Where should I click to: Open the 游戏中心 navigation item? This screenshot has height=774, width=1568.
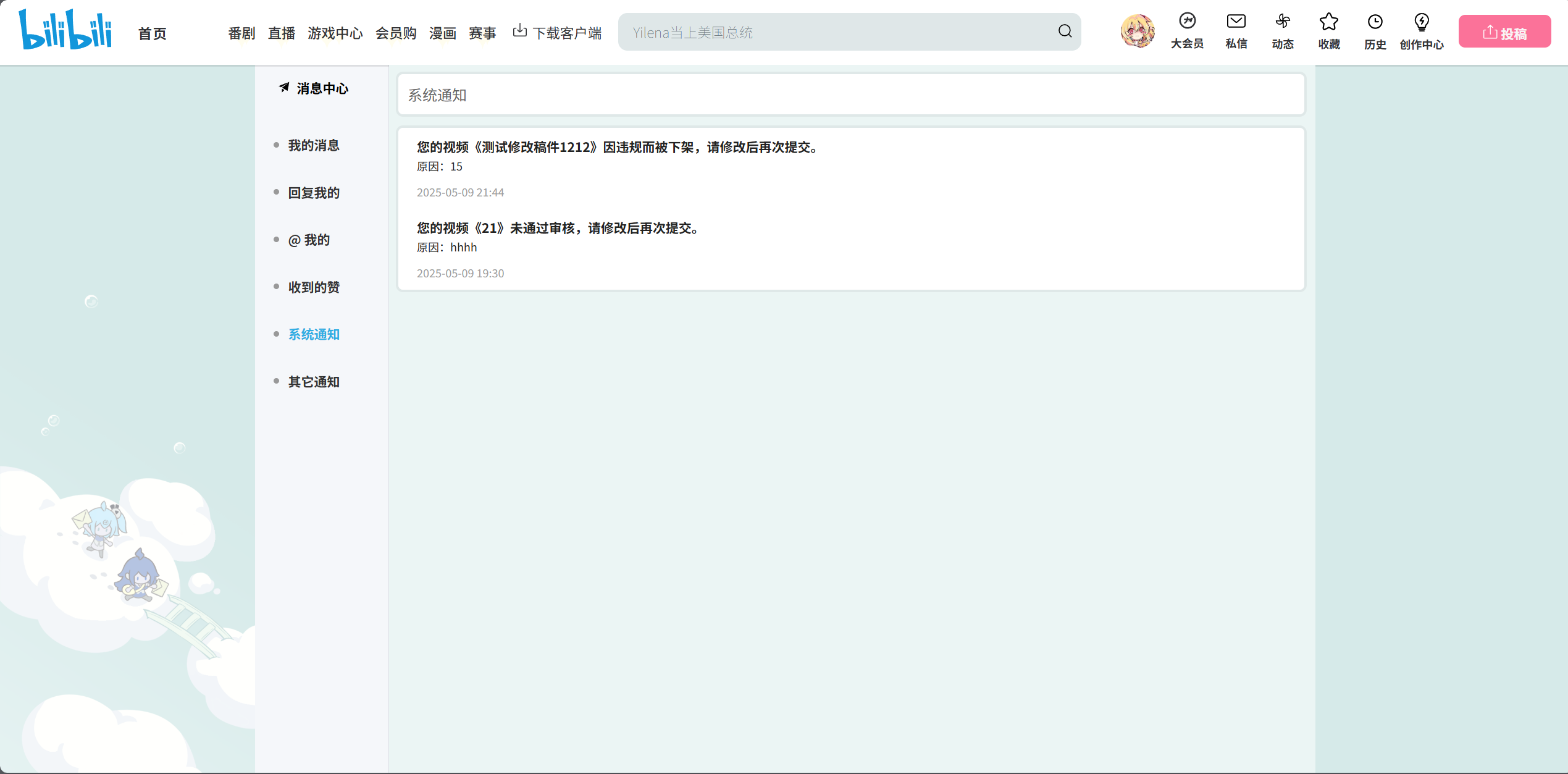click(335, 33)
